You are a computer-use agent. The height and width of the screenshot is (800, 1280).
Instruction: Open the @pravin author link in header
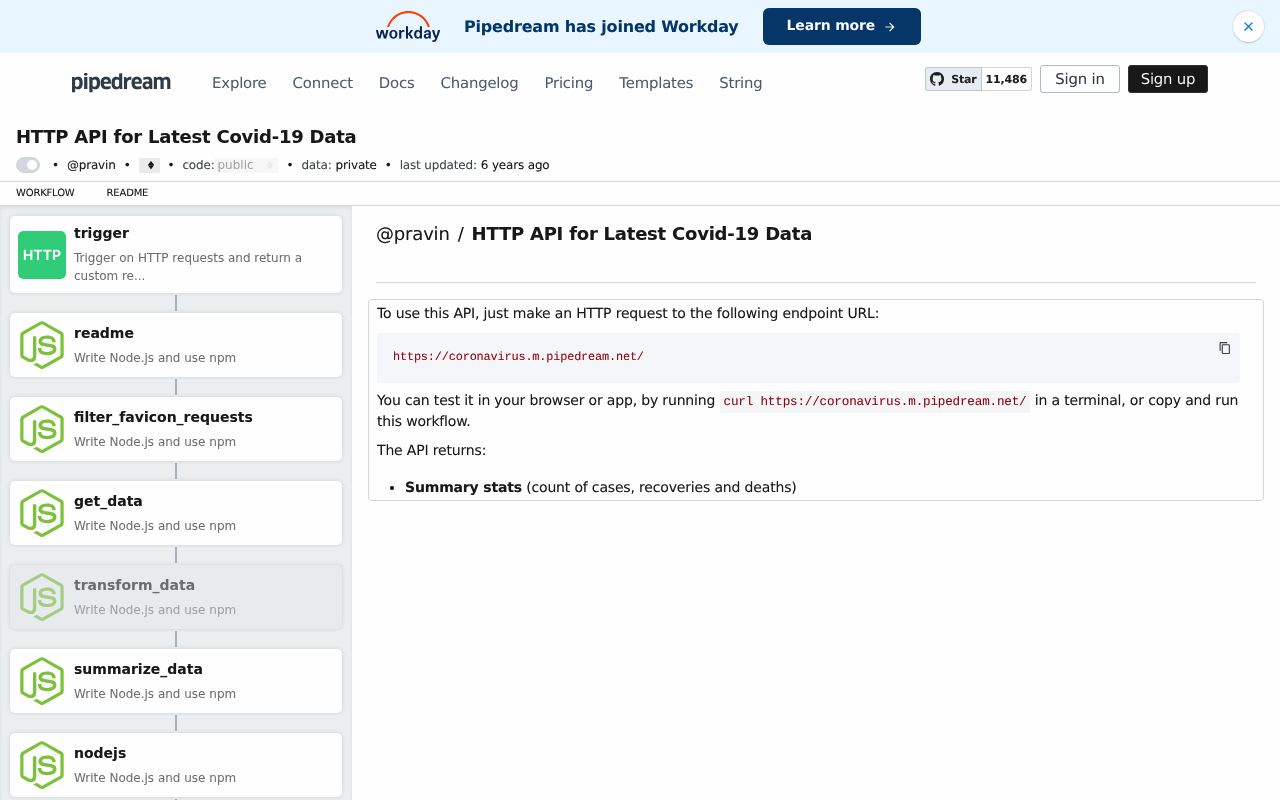click(x=91, y=165)
